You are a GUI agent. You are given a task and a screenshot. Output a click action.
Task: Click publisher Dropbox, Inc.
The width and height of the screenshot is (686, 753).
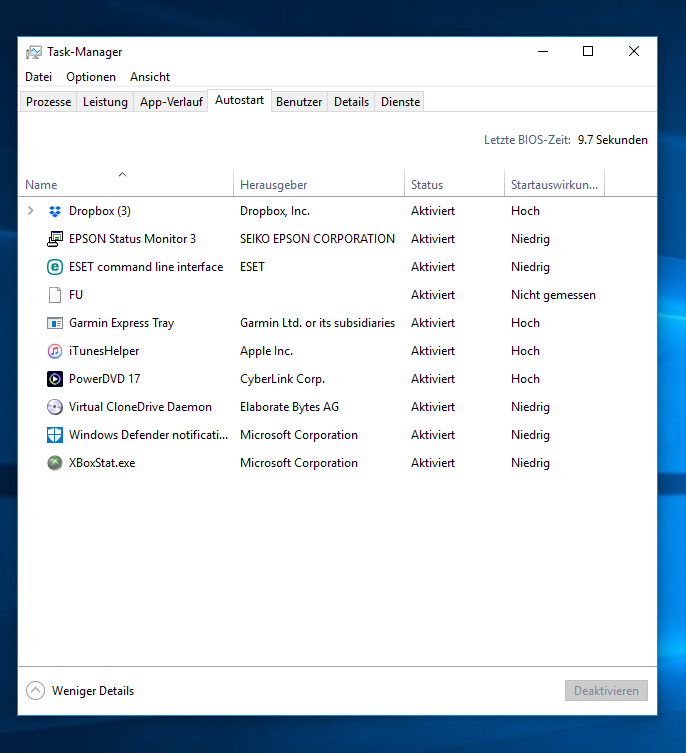(x=275, y=211)
